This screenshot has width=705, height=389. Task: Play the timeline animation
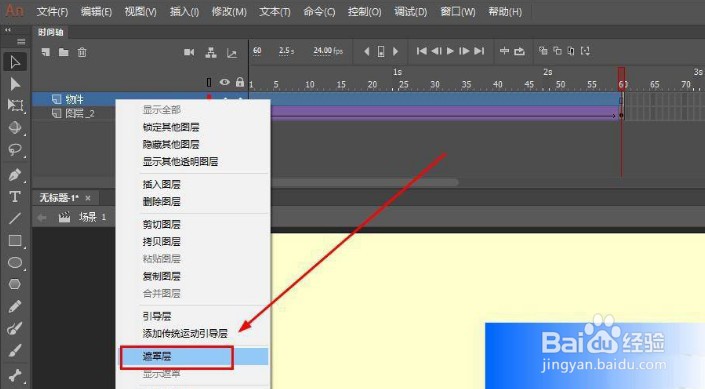[x=450, y=51]
